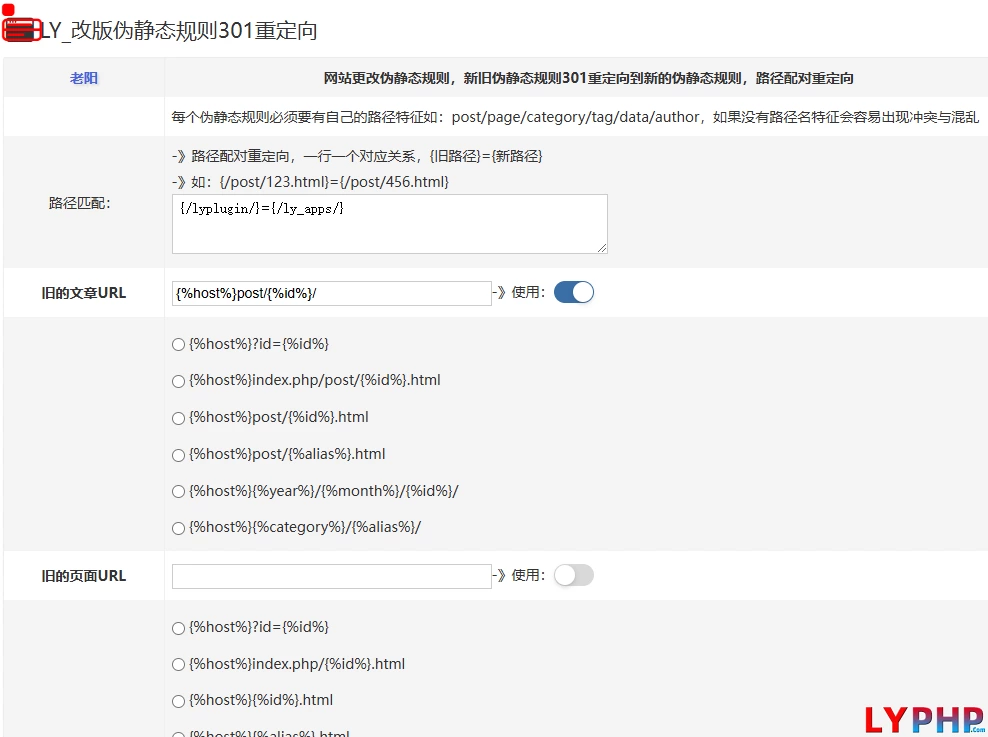Select page option {%host%}index.php/{%id%}.html
988x737 pixels.
(178, 664)
